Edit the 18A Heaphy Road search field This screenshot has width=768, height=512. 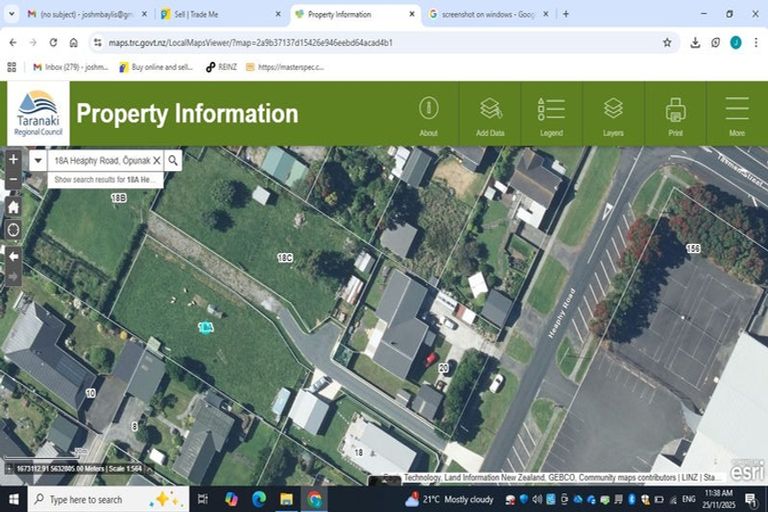101,160
